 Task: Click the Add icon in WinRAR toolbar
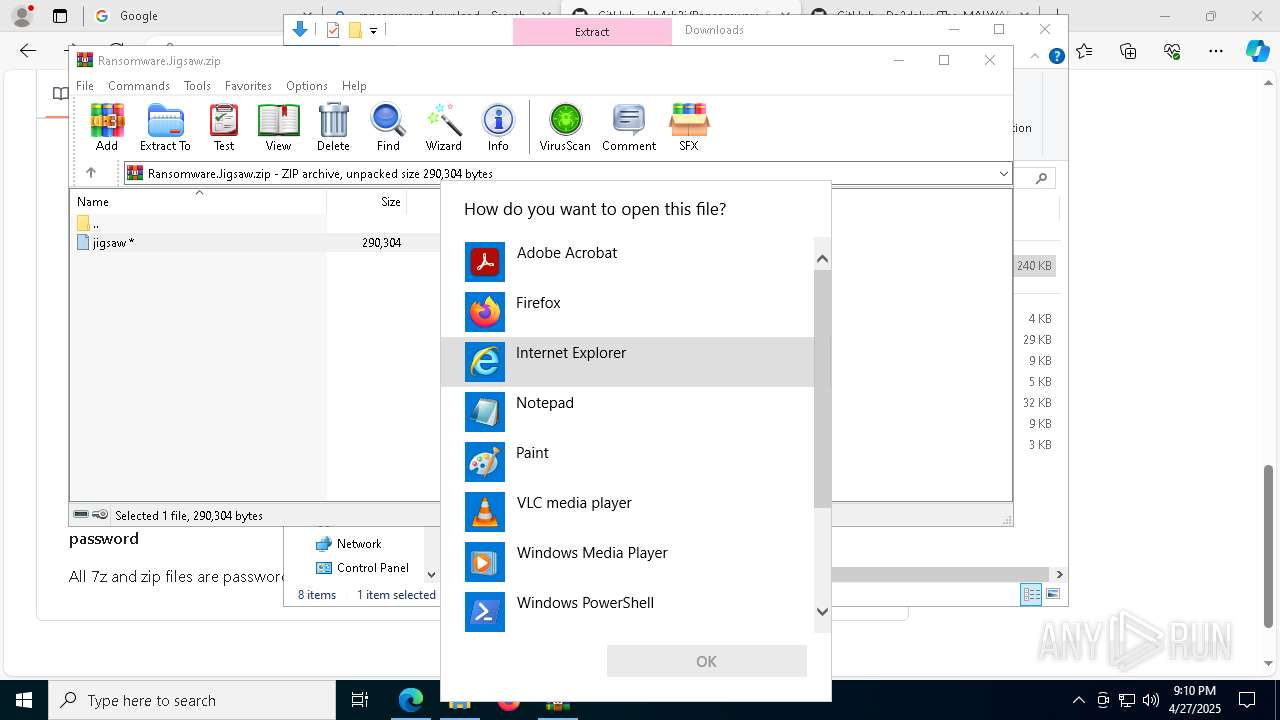click(107, 127)
